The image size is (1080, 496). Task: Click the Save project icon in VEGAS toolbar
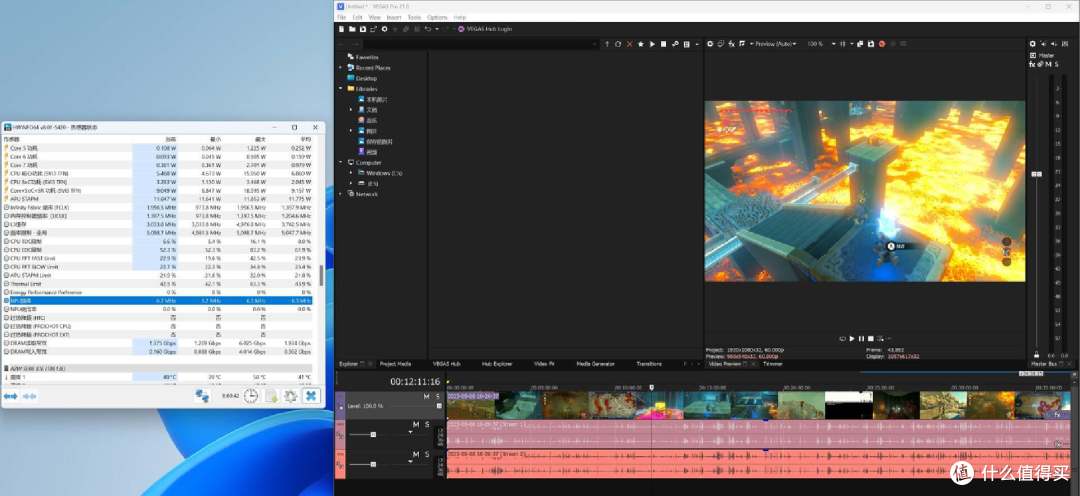click(363, 29)
